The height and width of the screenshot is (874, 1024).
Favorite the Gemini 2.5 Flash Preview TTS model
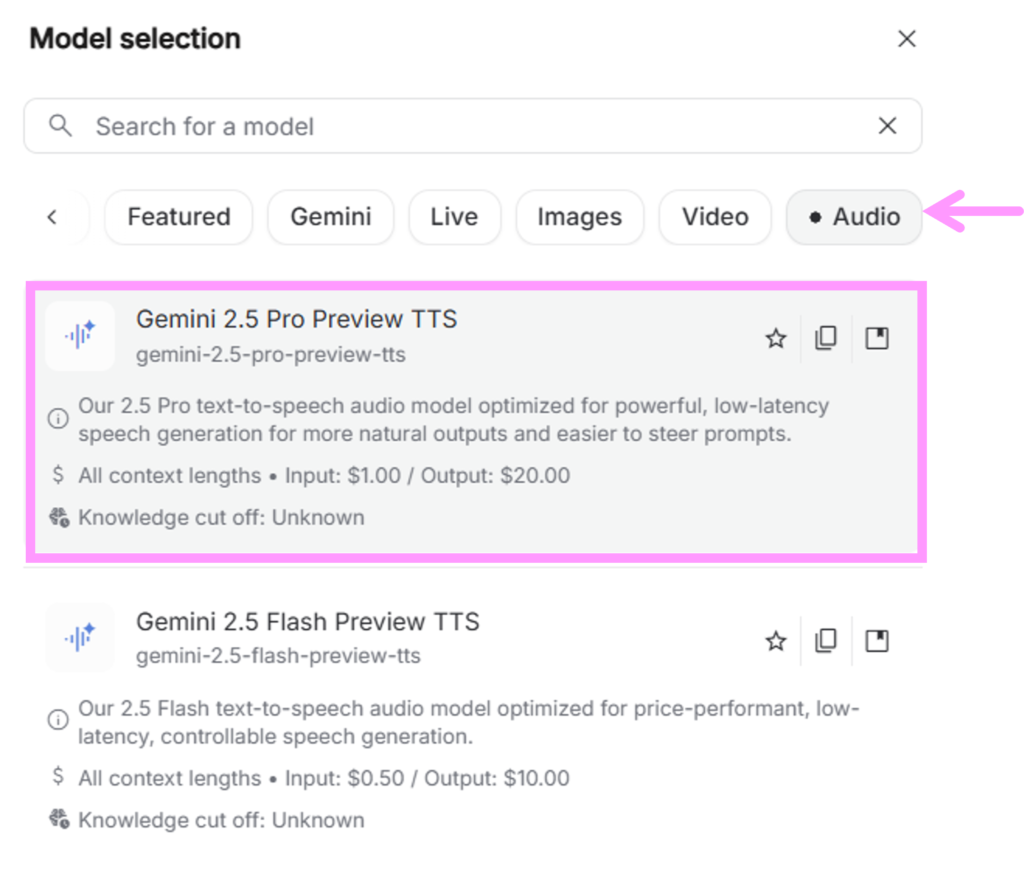coord(776,641)
